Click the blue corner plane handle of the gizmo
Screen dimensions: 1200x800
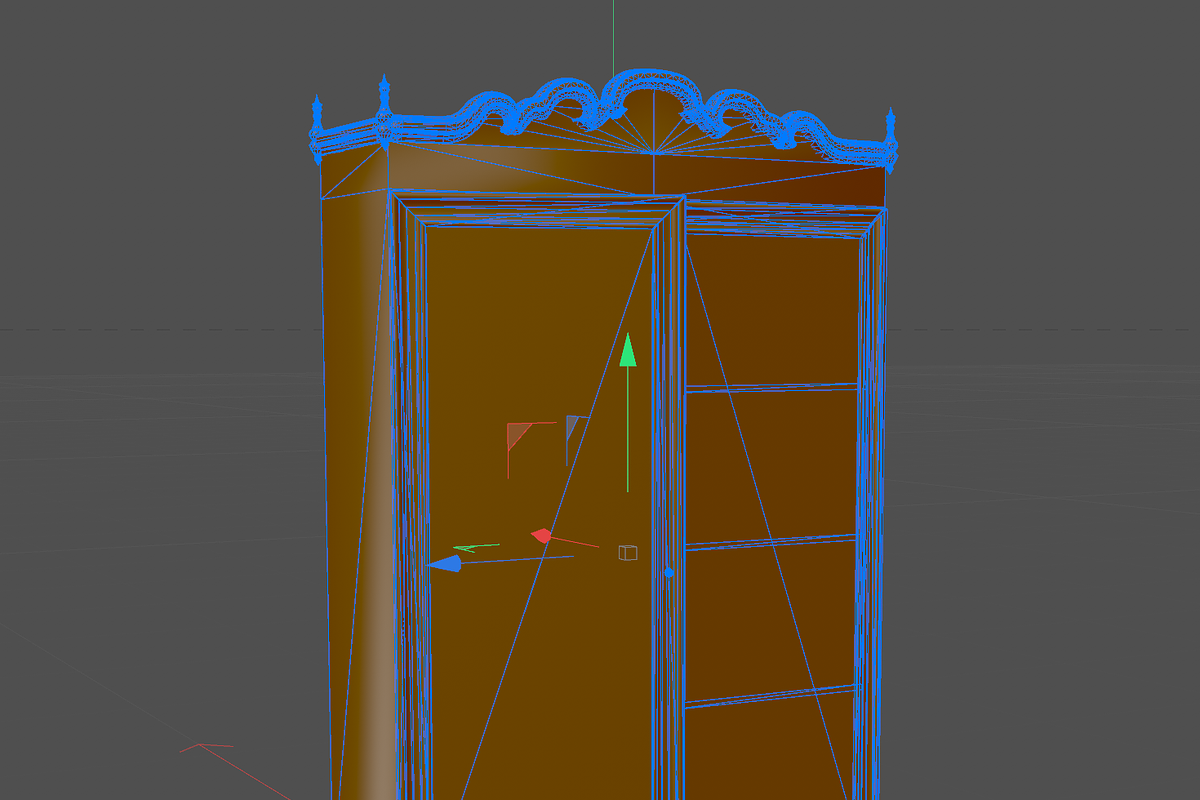coord(572,427)
